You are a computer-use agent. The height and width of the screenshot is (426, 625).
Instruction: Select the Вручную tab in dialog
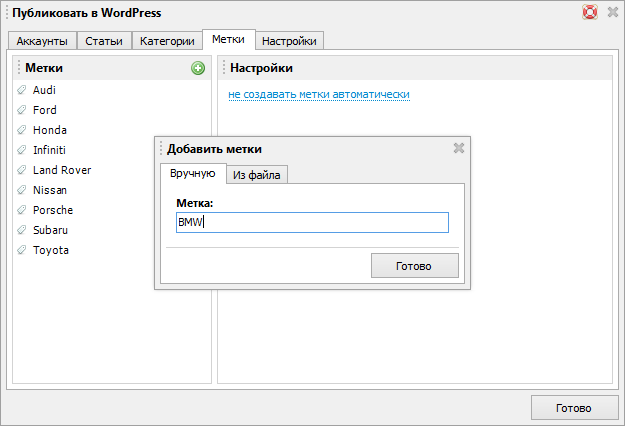pos(193,174)
